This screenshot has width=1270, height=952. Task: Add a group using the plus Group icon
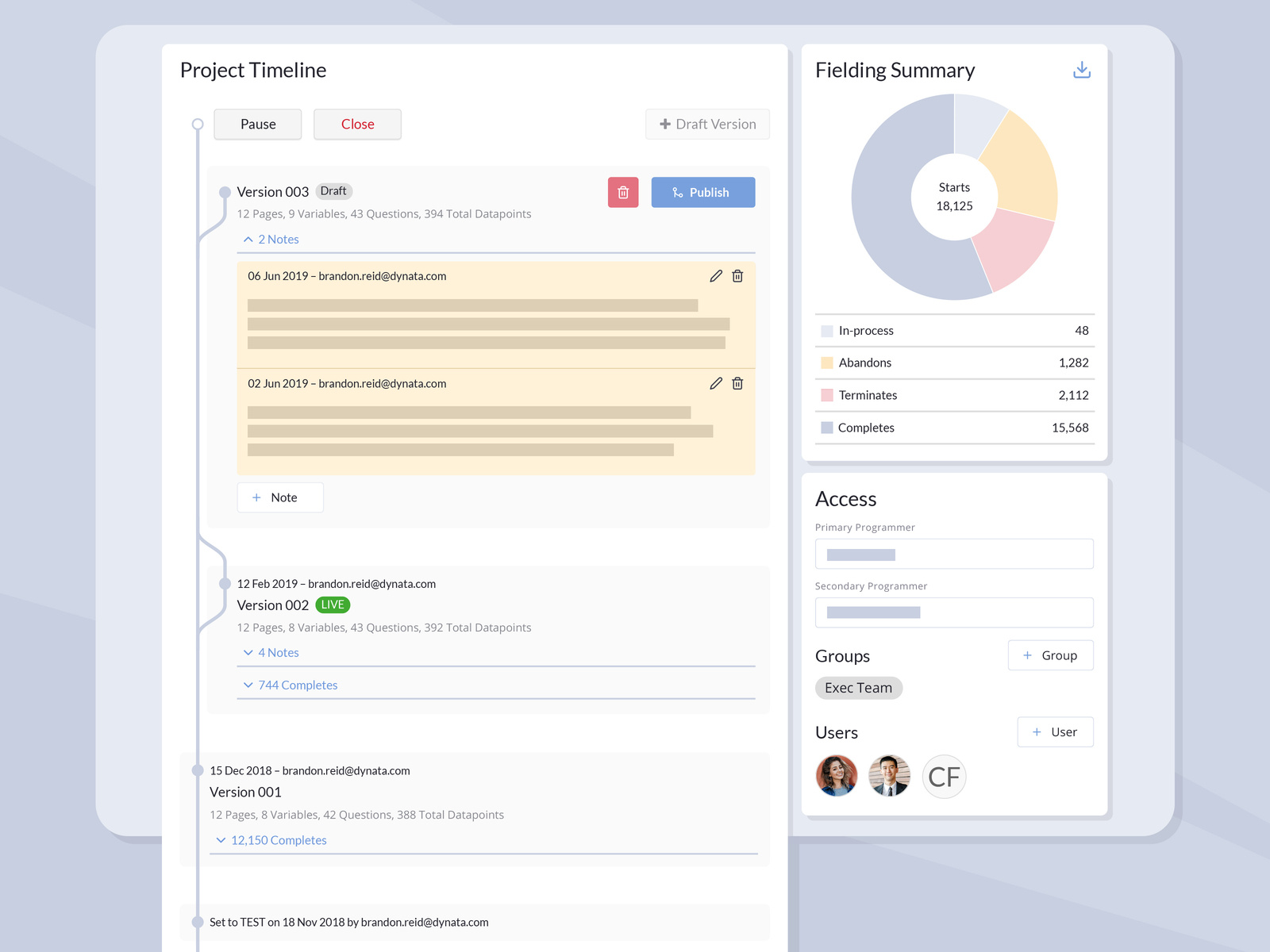pyautogui.click(x=1050, y=654)
